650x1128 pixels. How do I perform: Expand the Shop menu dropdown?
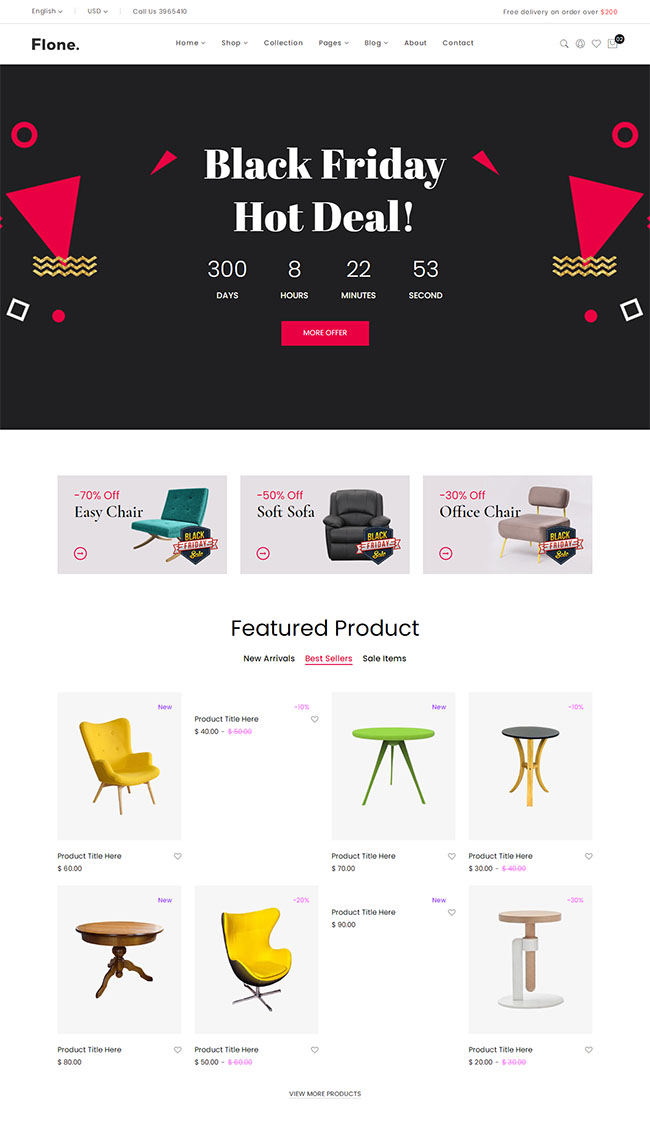[x=234, y=43]
